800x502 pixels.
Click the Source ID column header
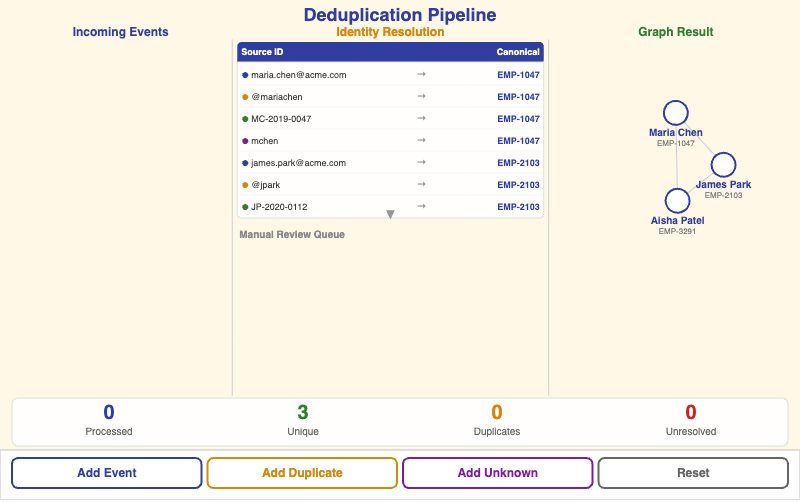(x=263, y=52)
